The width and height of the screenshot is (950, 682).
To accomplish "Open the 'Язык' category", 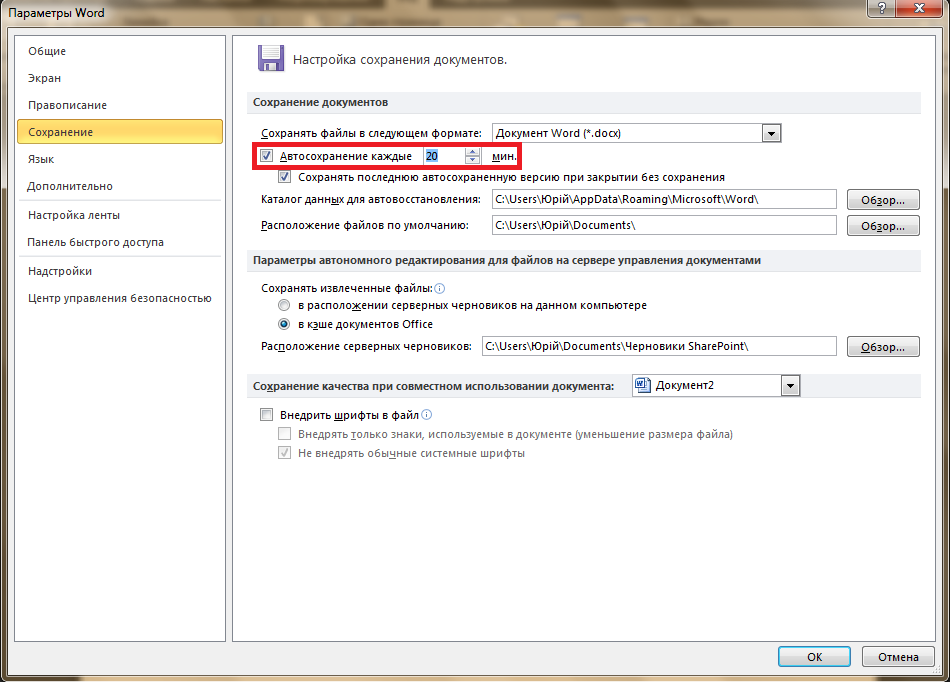I will [x=120, y=159].
